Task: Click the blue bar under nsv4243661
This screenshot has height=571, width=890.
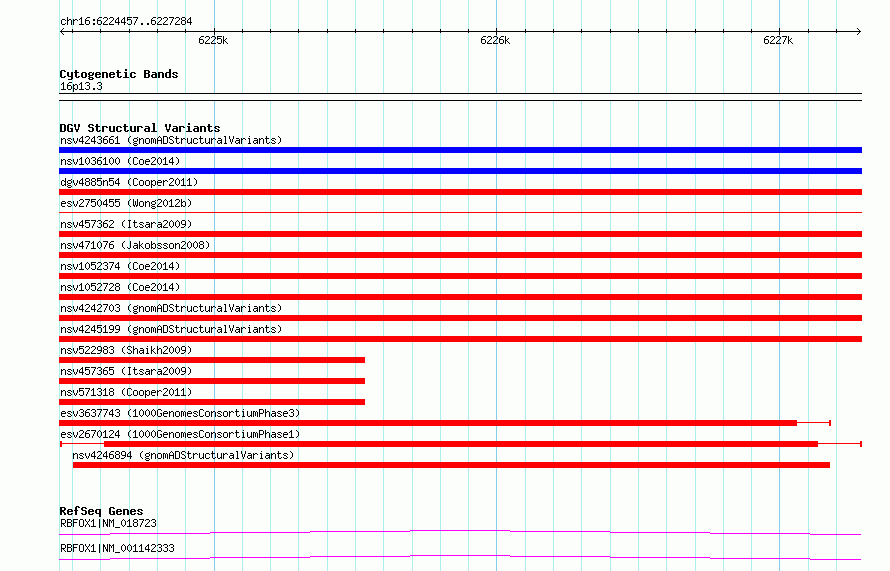Action: tap(460, 150)
